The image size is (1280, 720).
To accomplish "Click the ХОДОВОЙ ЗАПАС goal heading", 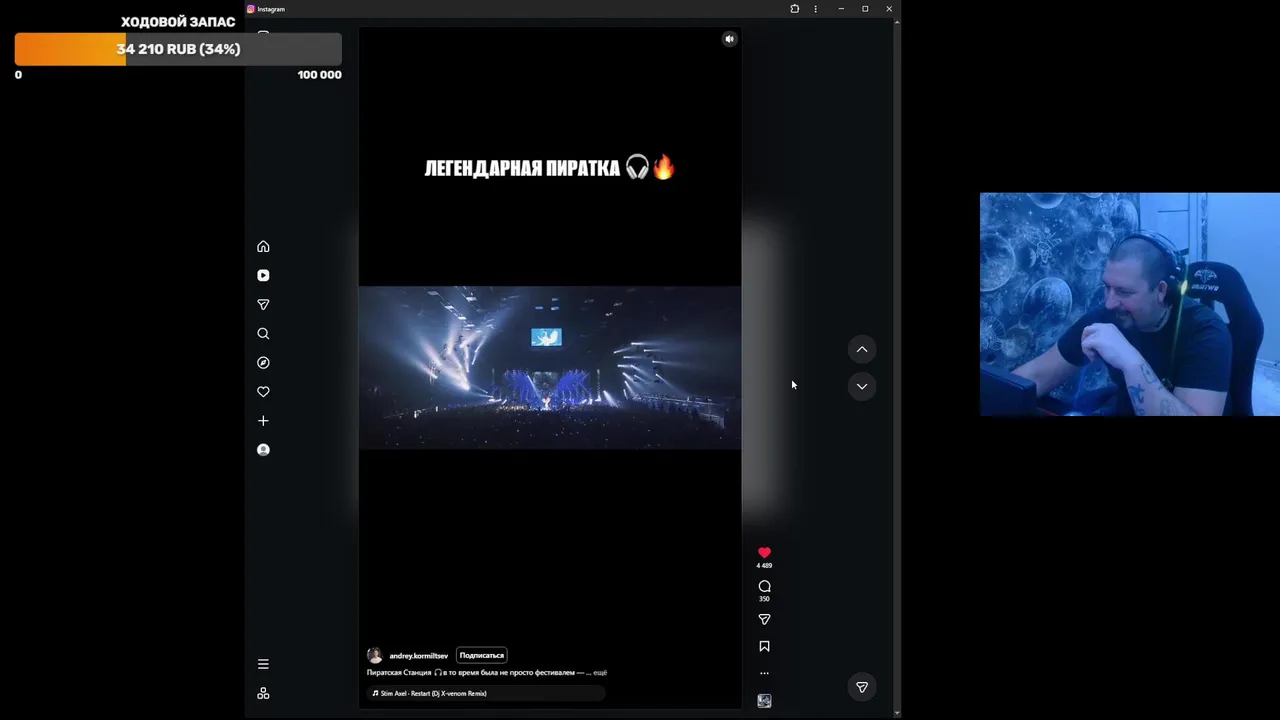I will pyautogui.click(x=178, y=22).
